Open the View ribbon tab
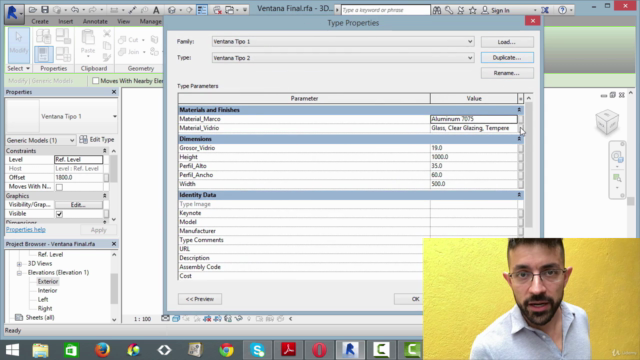The height and width of the screenshot is (360, 640). coord(123,21)
